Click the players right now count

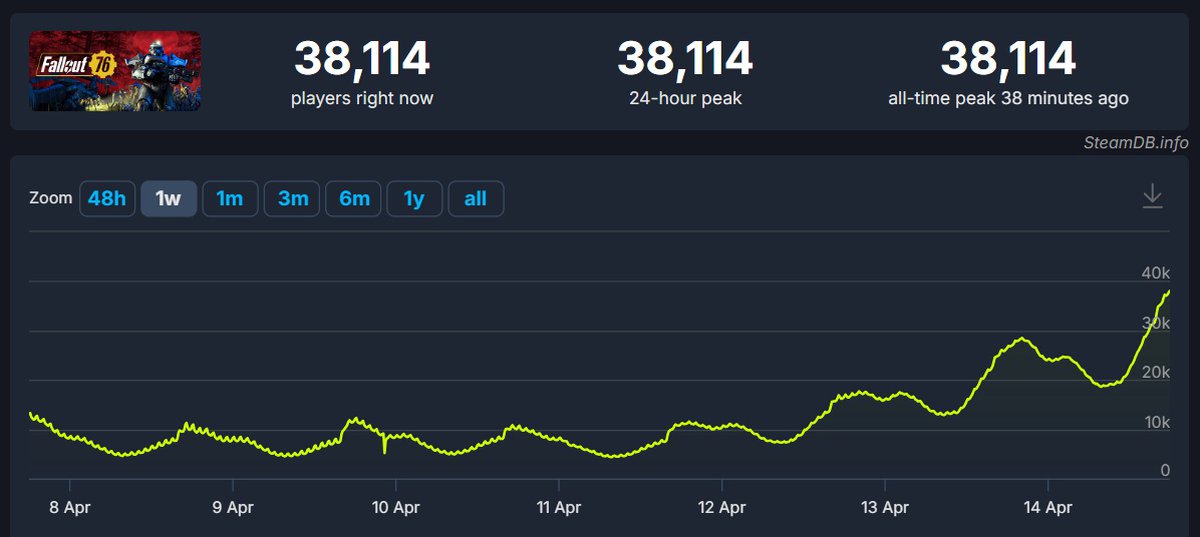pyautogui.click(x=361, y=60)
